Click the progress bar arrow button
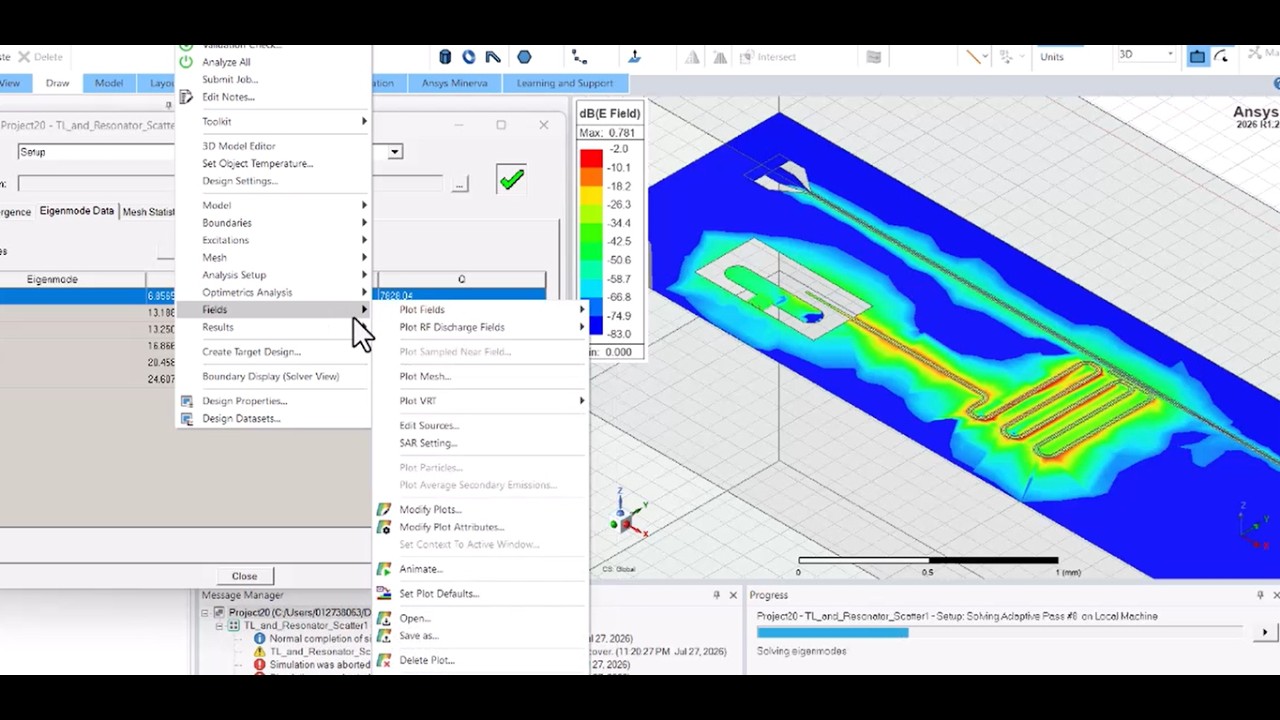Viewport: 1280px width, 720px height. [1265, 632]
